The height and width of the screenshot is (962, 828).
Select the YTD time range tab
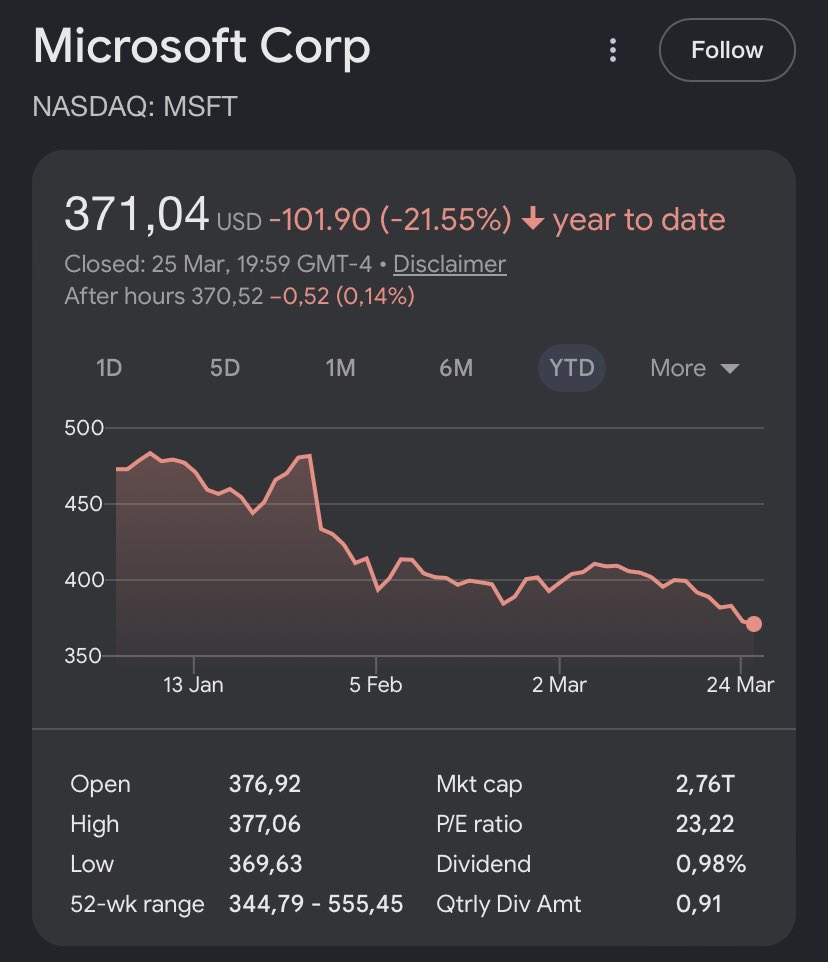pos(572,368)
